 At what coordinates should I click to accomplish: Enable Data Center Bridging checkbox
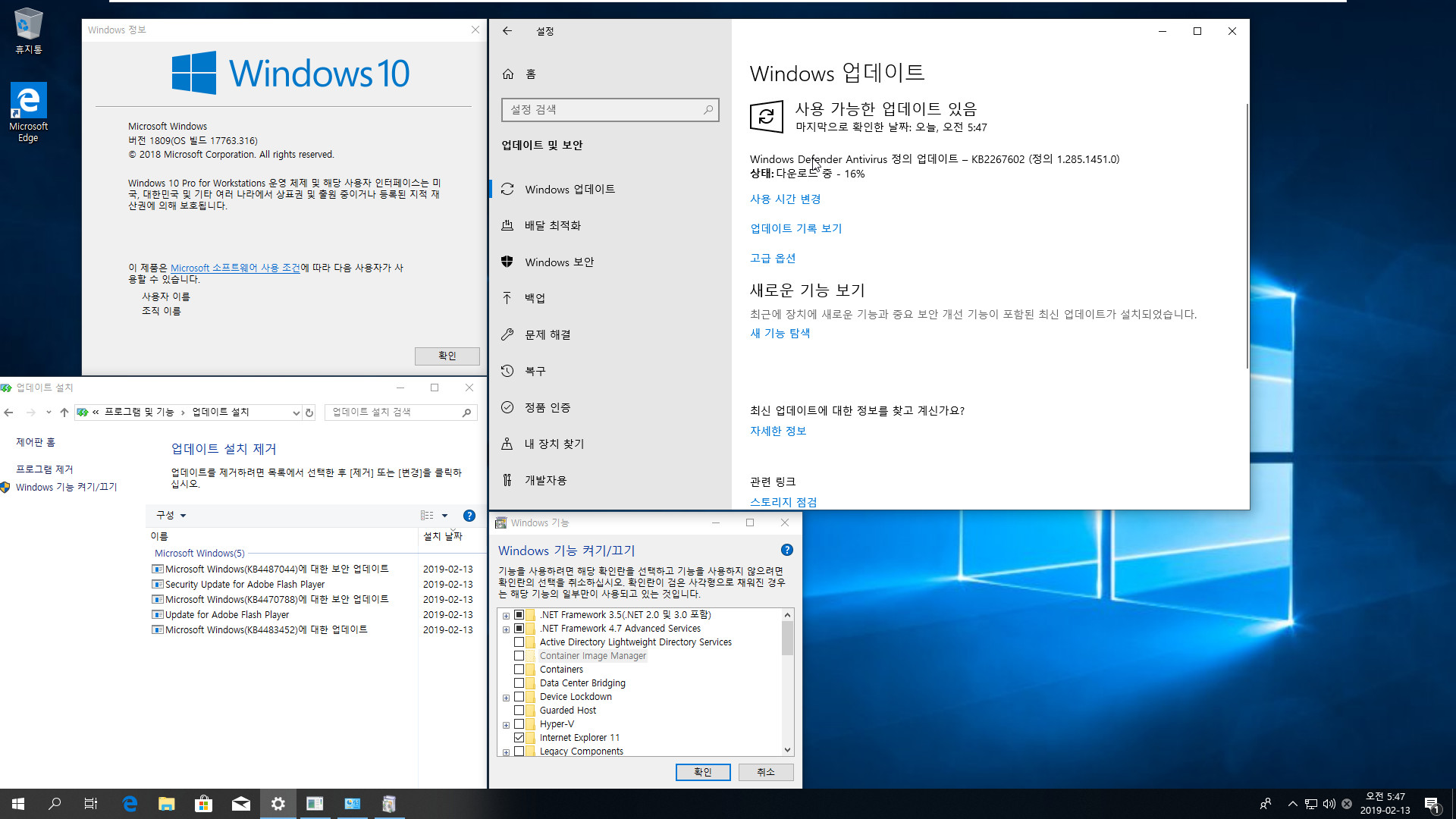pos(519,683)
